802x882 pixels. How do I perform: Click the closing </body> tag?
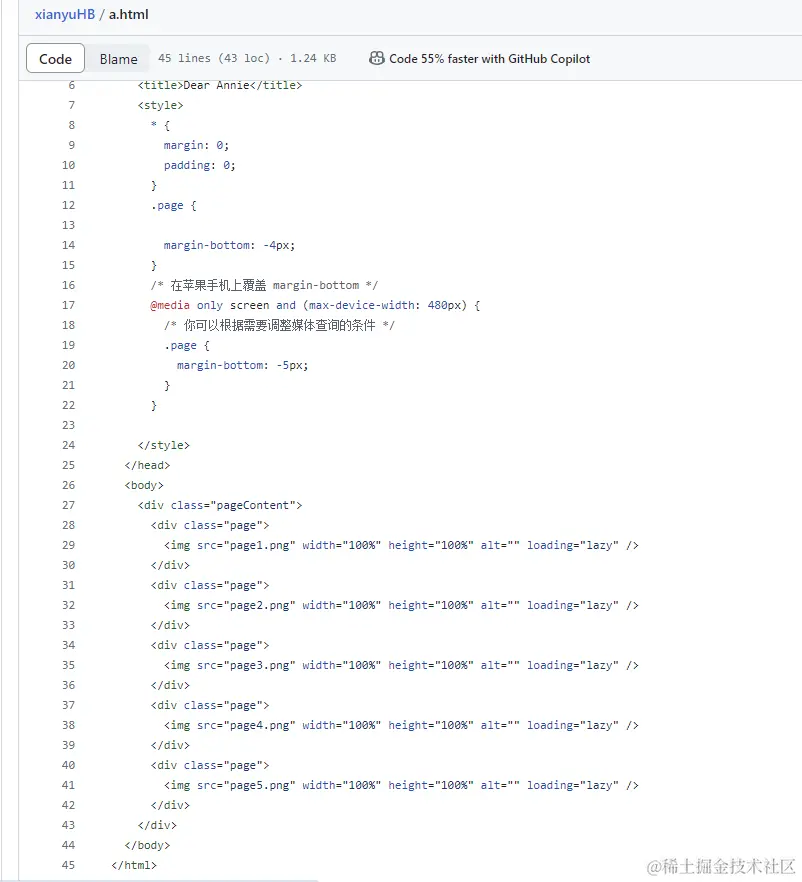(147, 845)
